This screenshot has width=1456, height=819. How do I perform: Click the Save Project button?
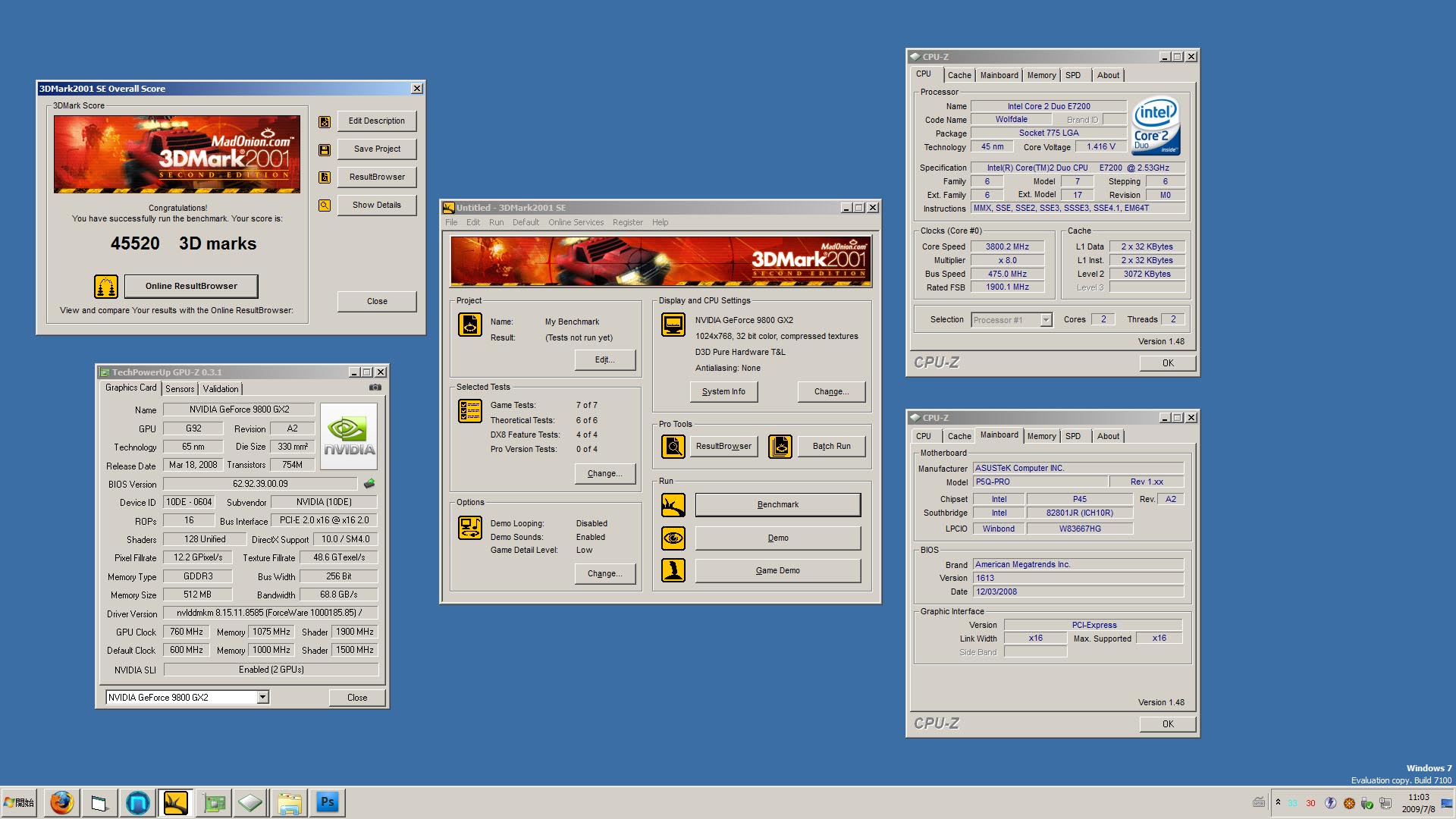tap(377, 149)
